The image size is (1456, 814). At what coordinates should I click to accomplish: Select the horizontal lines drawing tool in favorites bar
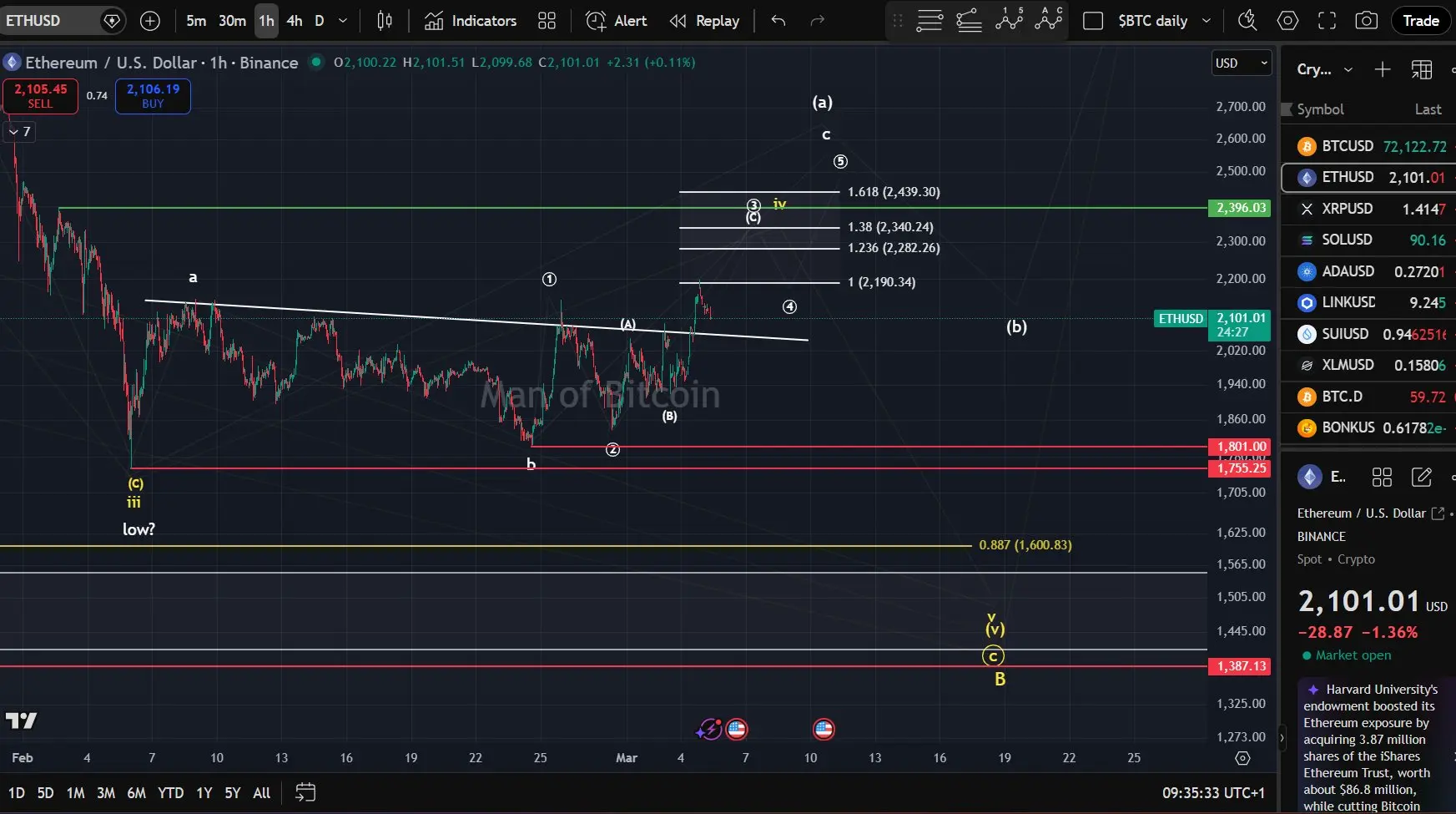click(930, 20)
